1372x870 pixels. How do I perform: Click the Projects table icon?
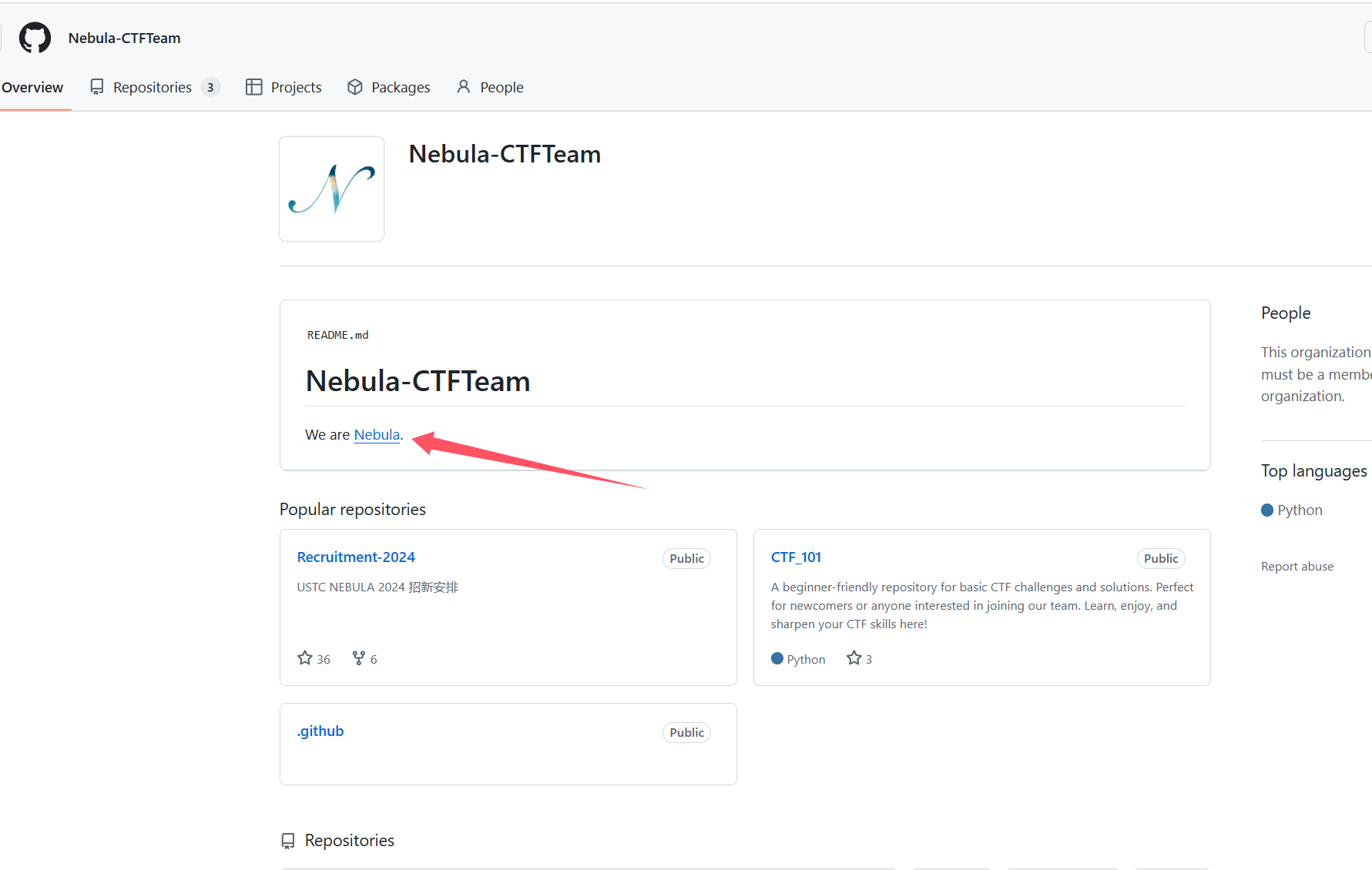[253, 87]
